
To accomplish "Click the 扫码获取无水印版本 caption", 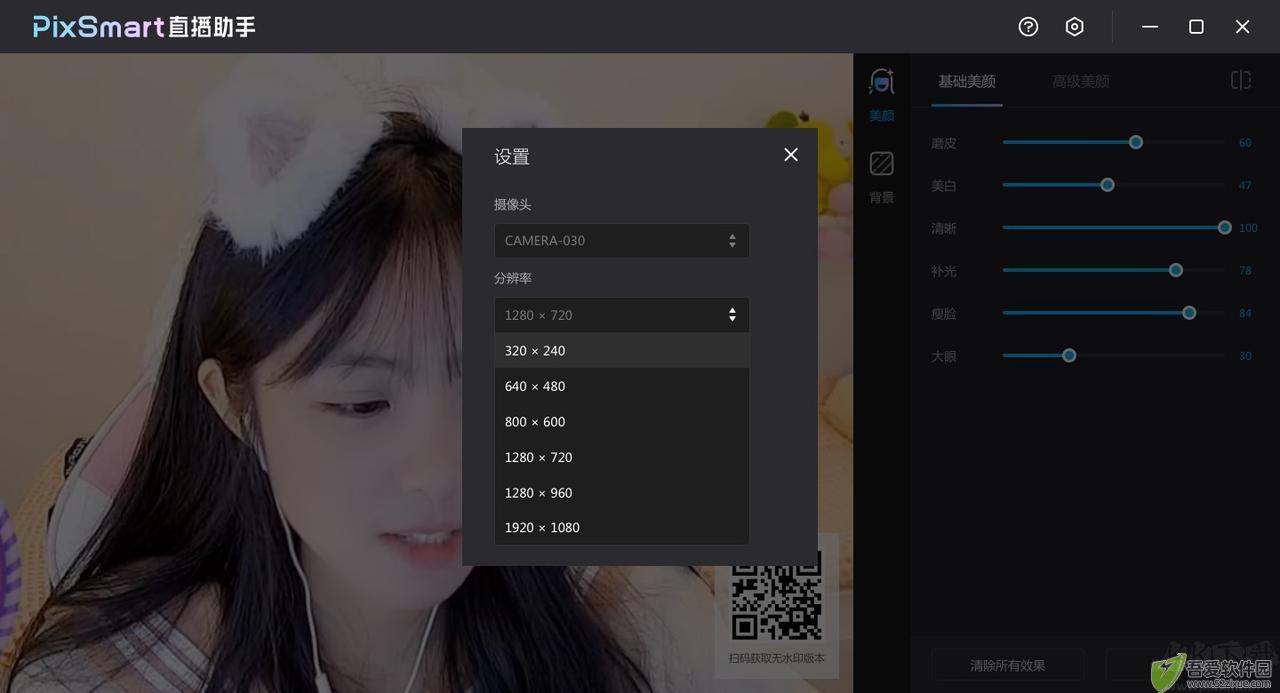I will click(777, 658).
